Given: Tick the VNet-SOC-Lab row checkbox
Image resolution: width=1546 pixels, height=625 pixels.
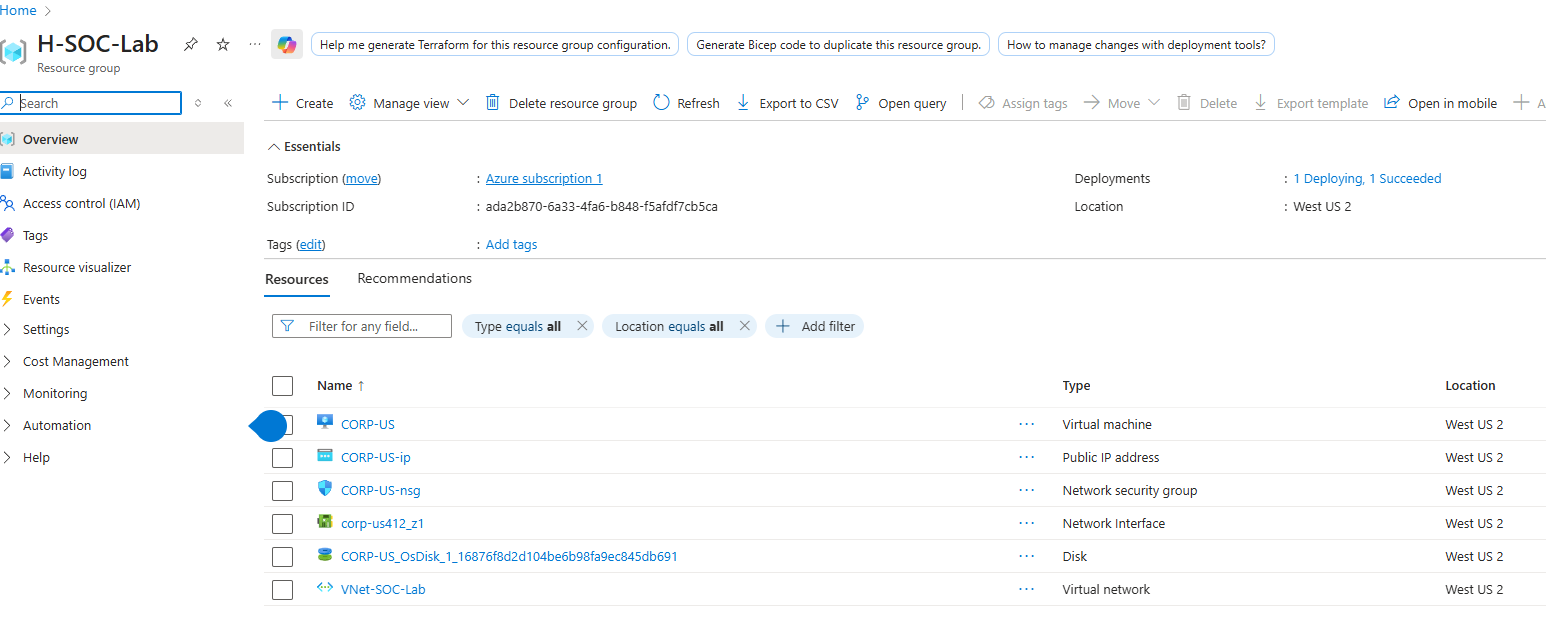Looking at the screenshot, I should [283, 589].
